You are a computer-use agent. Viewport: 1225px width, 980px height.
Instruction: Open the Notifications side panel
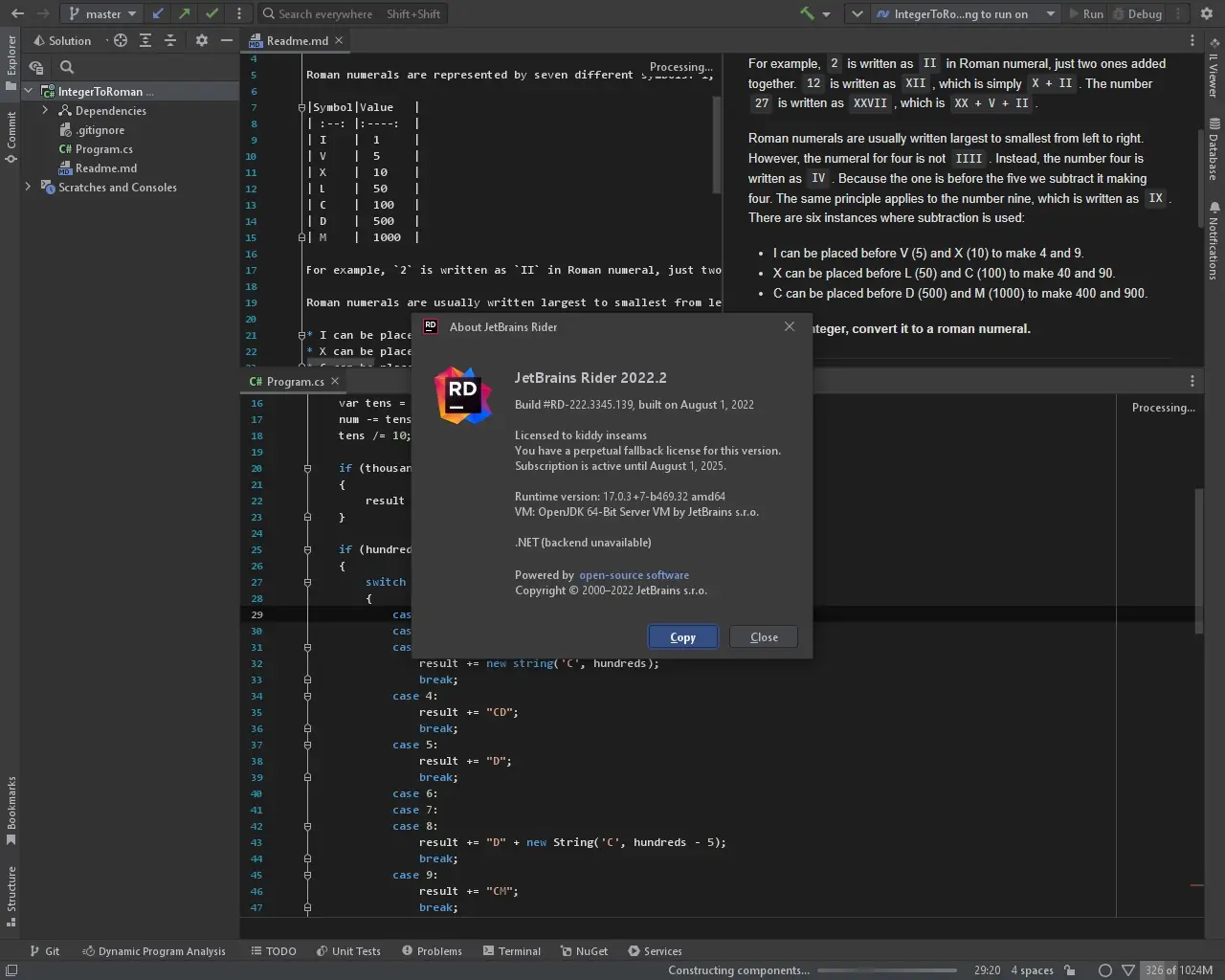tap(1214, 240)
